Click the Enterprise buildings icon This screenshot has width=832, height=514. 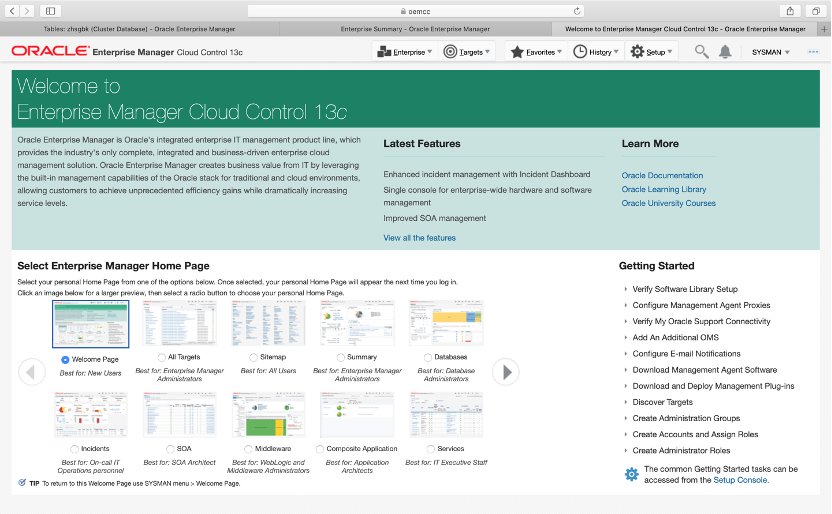click(384, 52)
